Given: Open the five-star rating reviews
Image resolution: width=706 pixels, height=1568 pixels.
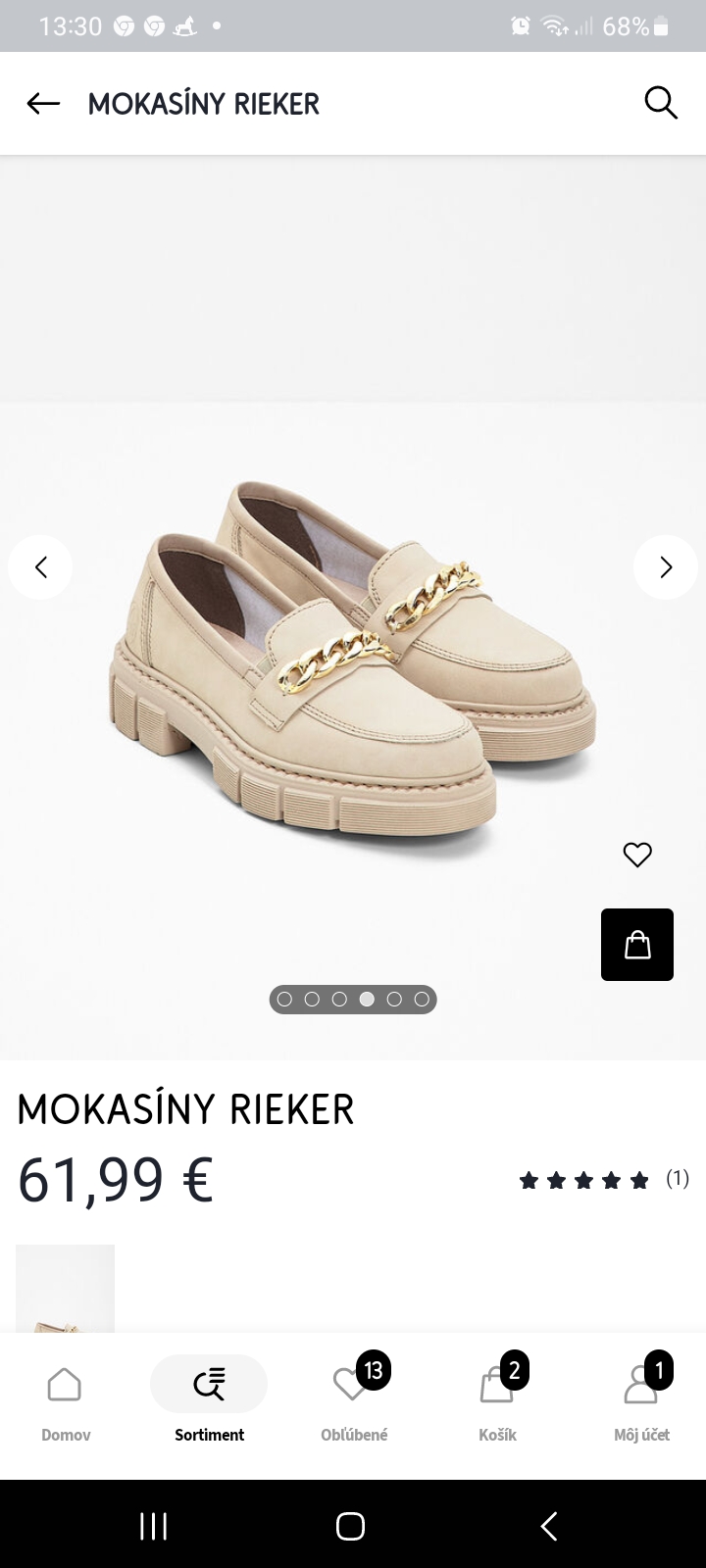Looking at the screenshot, I should coord(604,1179).
